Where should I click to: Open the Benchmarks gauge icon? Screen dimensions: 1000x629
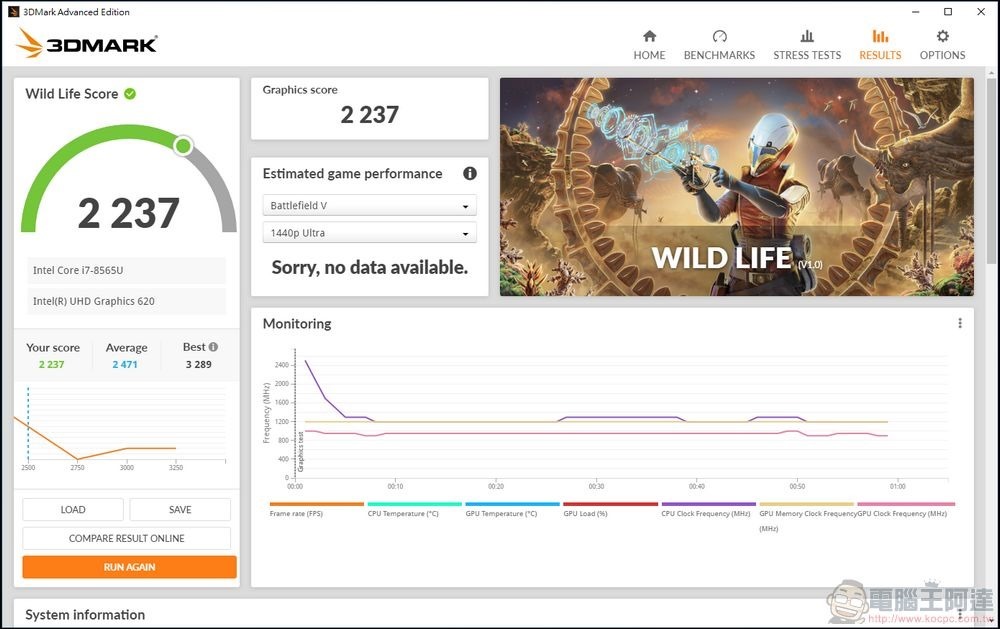(719, 36)
